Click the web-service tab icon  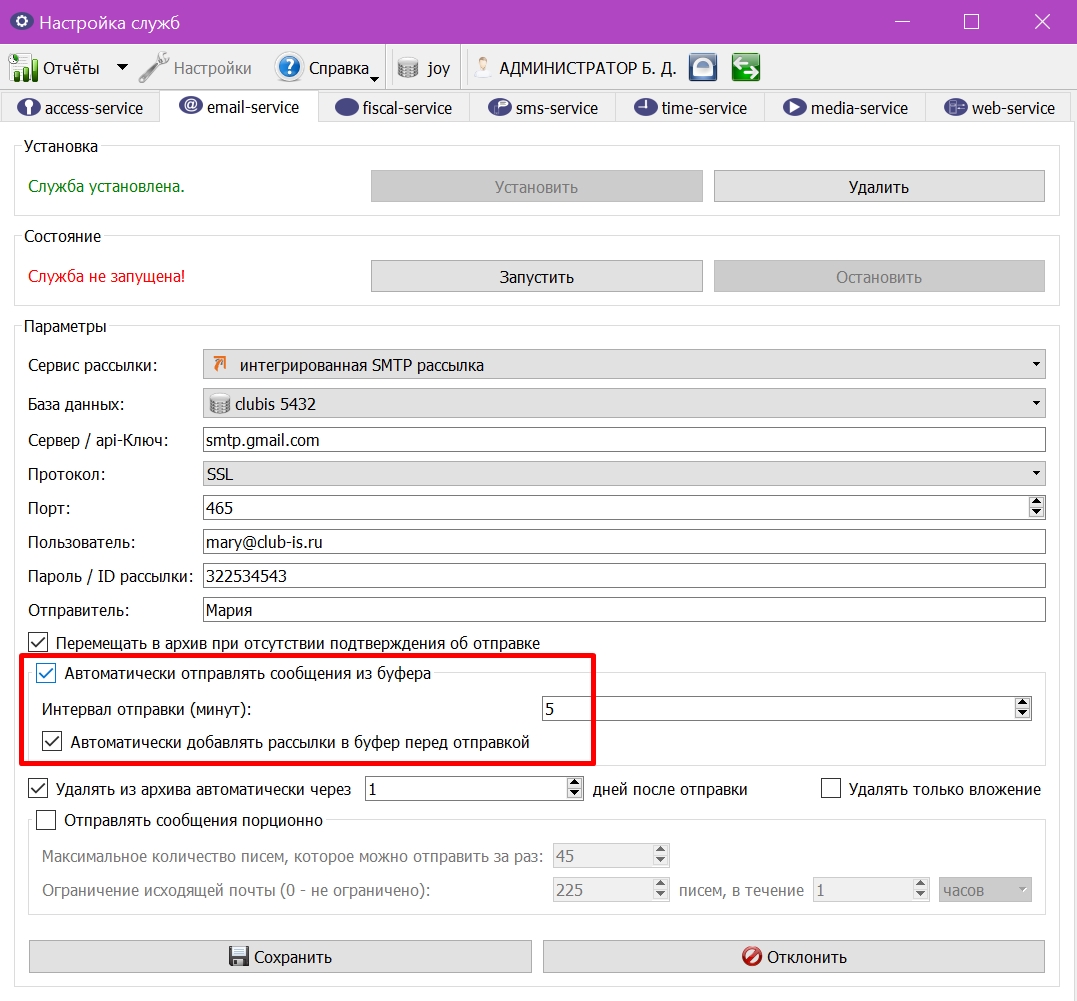coord(955,108)
